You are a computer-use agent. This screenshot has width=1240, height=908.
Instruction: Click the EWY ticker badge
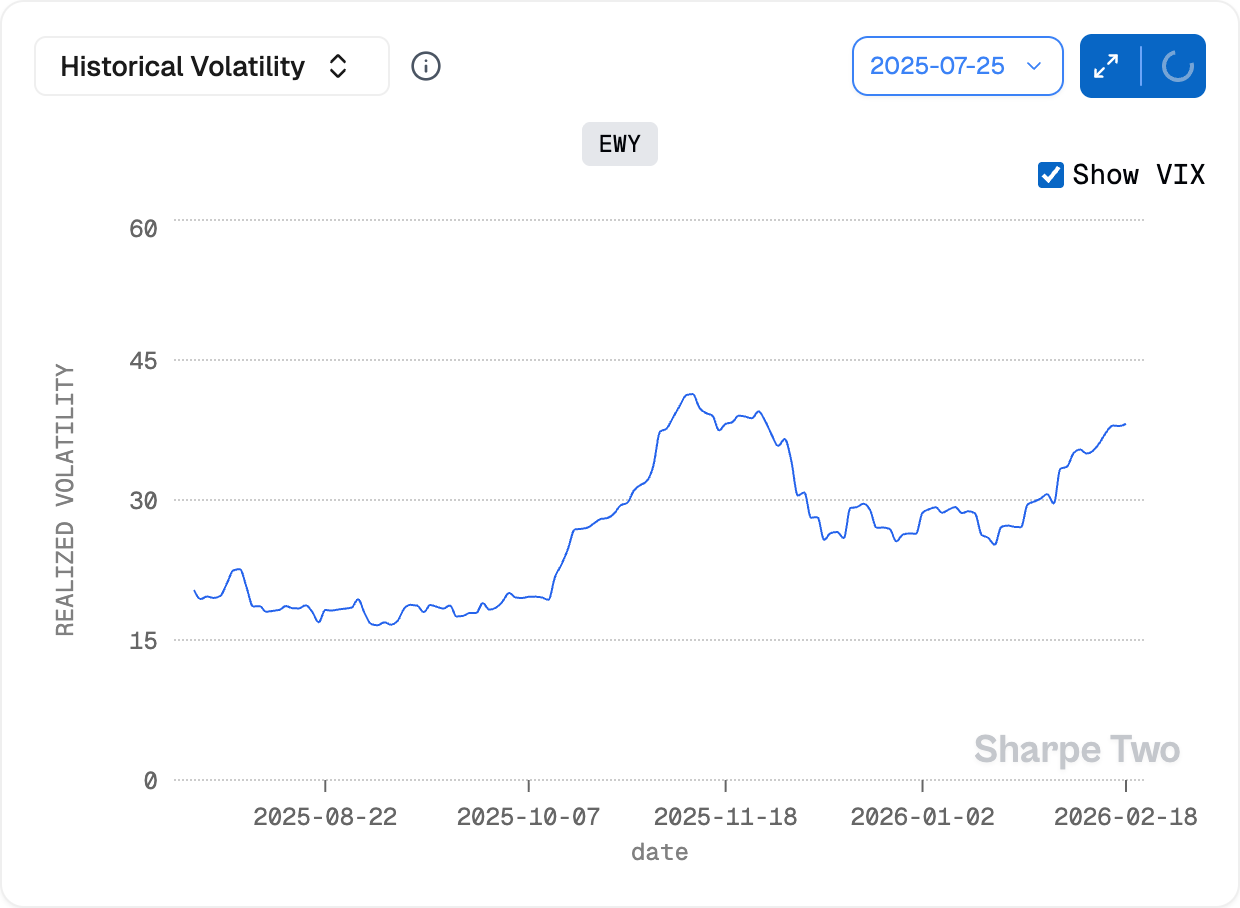619,144
